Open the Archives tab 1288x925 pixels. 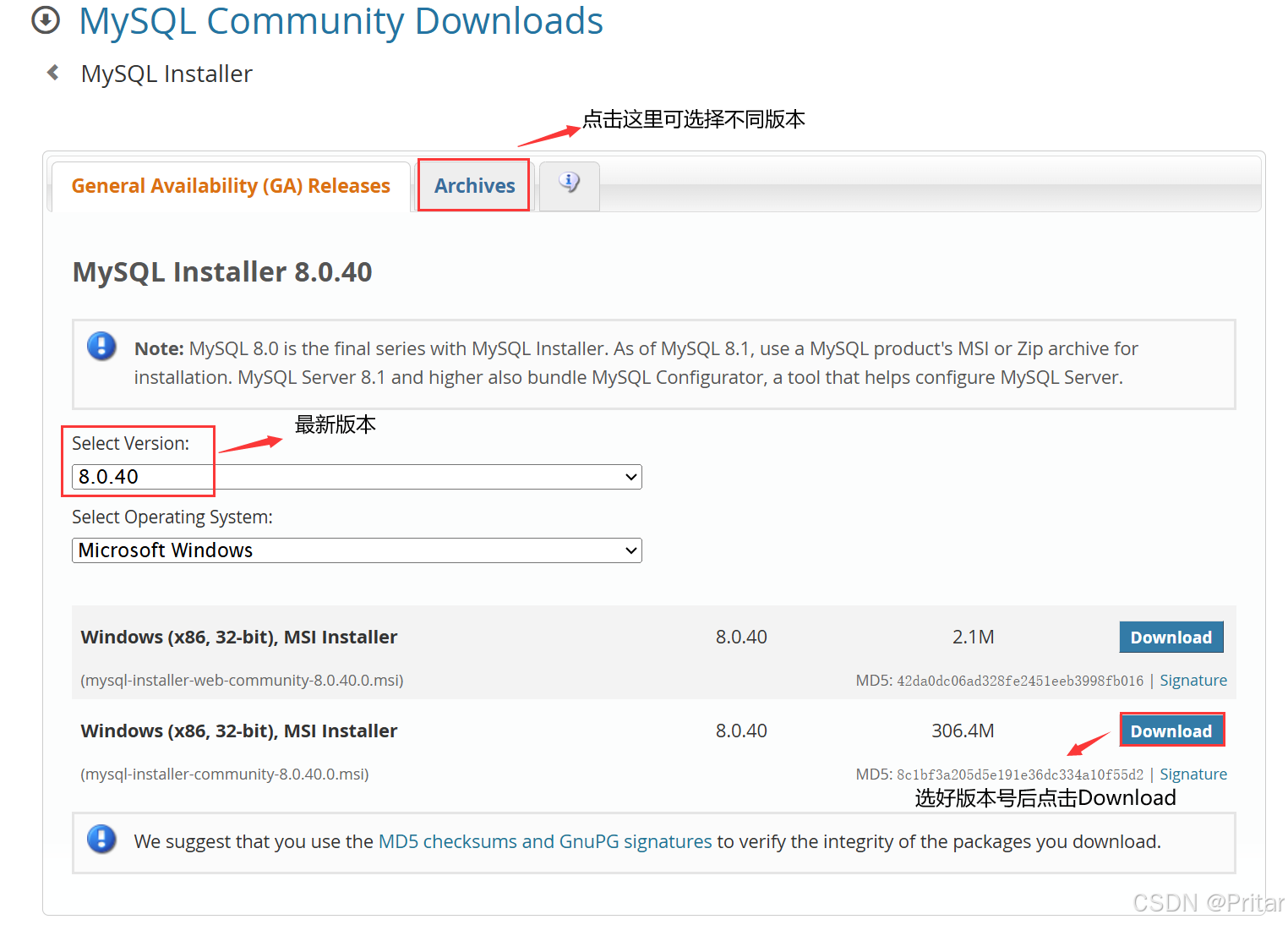tap(474, 186)
